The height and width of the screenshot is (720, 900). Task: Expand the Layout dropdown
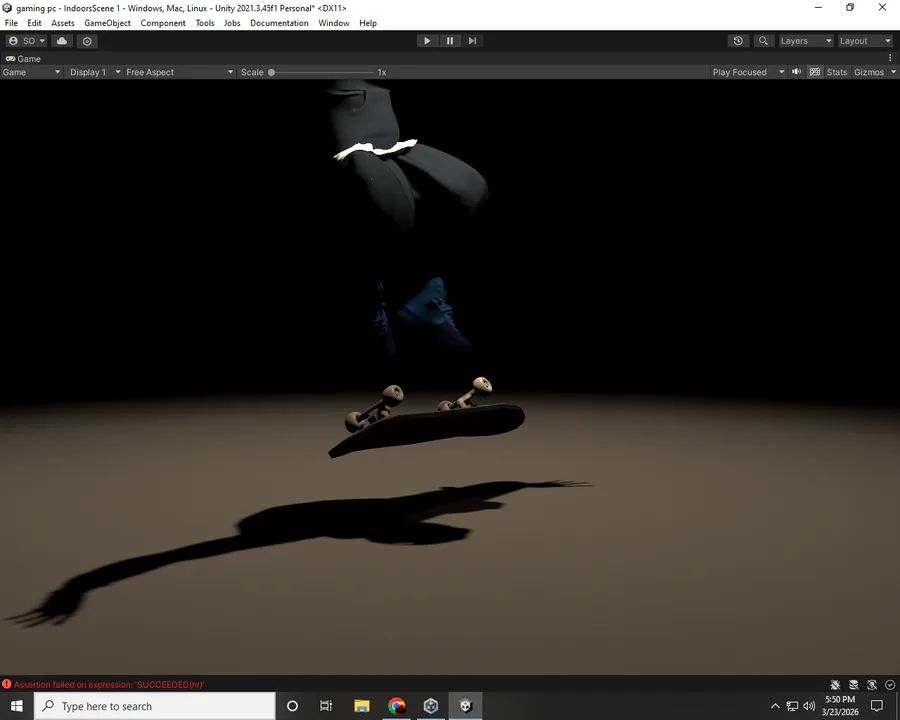(865, 41)
